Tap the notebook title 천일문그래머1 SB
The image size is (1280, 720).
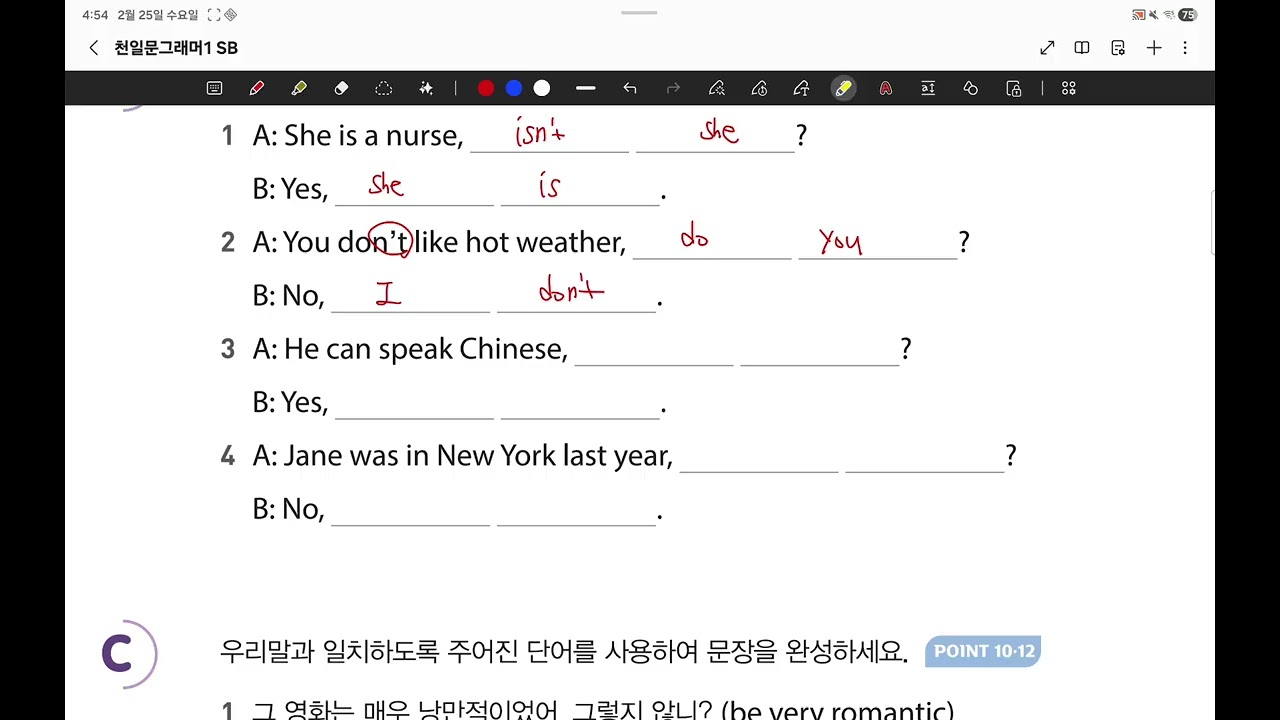(x=176, y=48)
